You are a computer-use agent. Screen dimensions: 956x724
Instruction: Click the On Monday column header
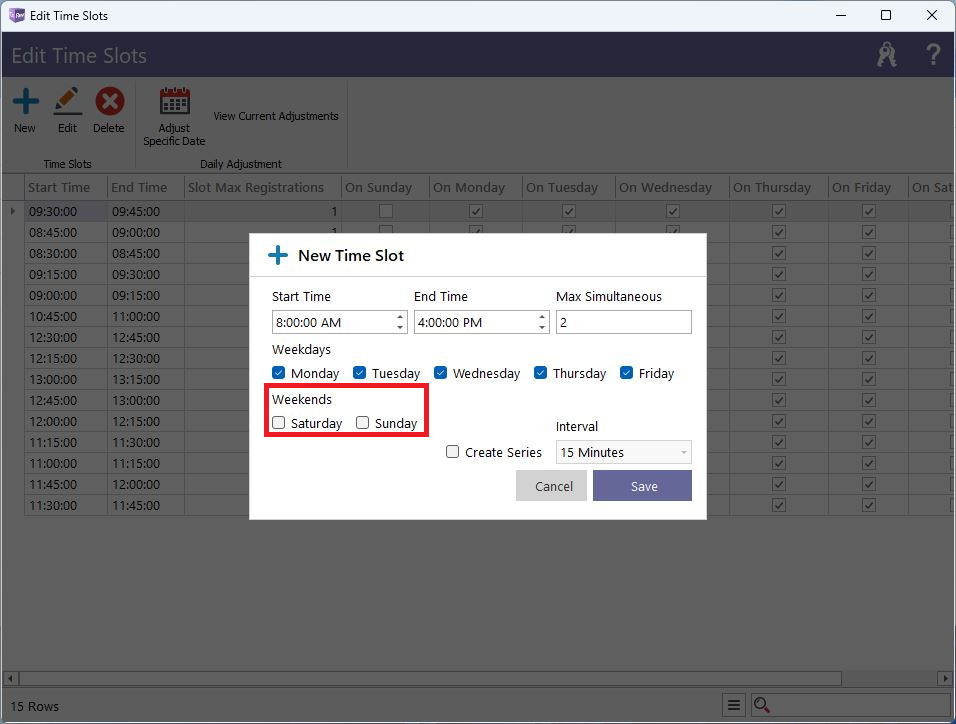476,187
